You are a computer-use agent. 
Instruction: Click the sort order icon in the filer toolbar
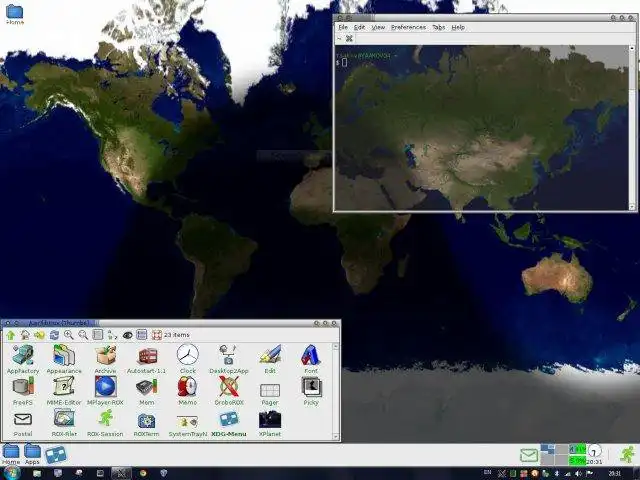112,335
